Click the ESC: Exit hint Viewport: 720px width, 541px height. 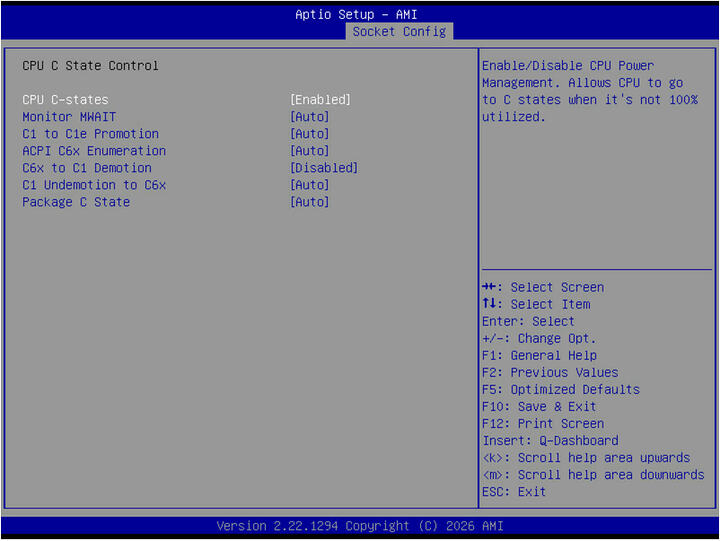click(514, 491)
